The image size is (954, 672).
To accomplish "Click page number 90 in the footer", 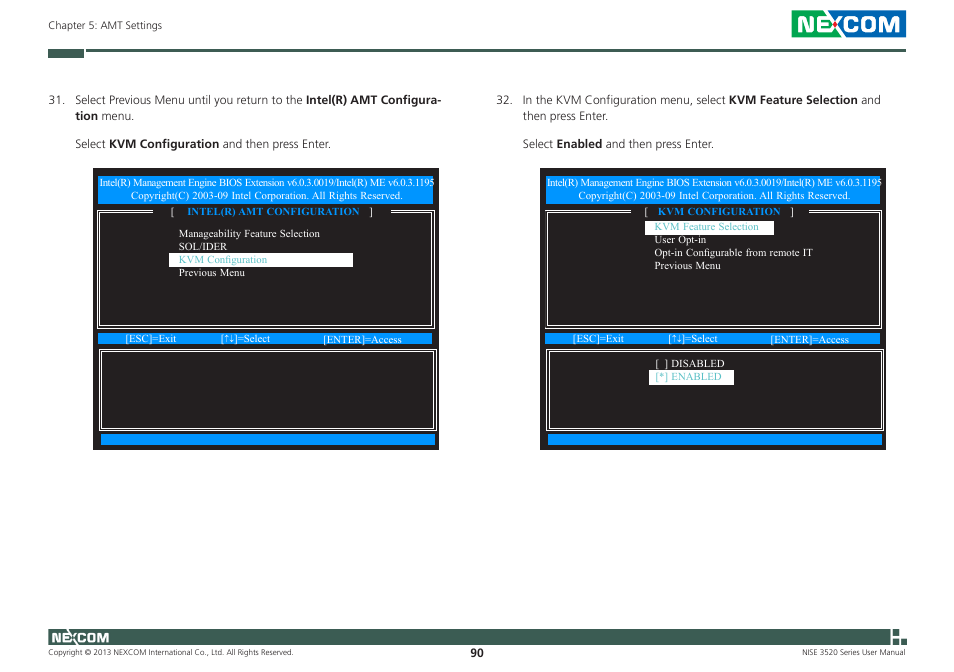I will (x=477, y=653).
